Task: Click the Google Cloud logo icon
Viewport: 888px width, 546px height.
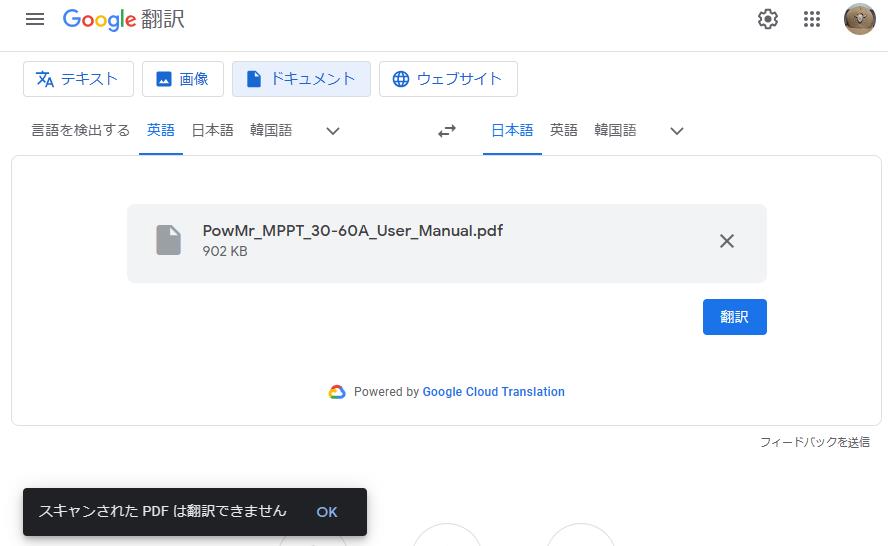Action: pos(337,392)
